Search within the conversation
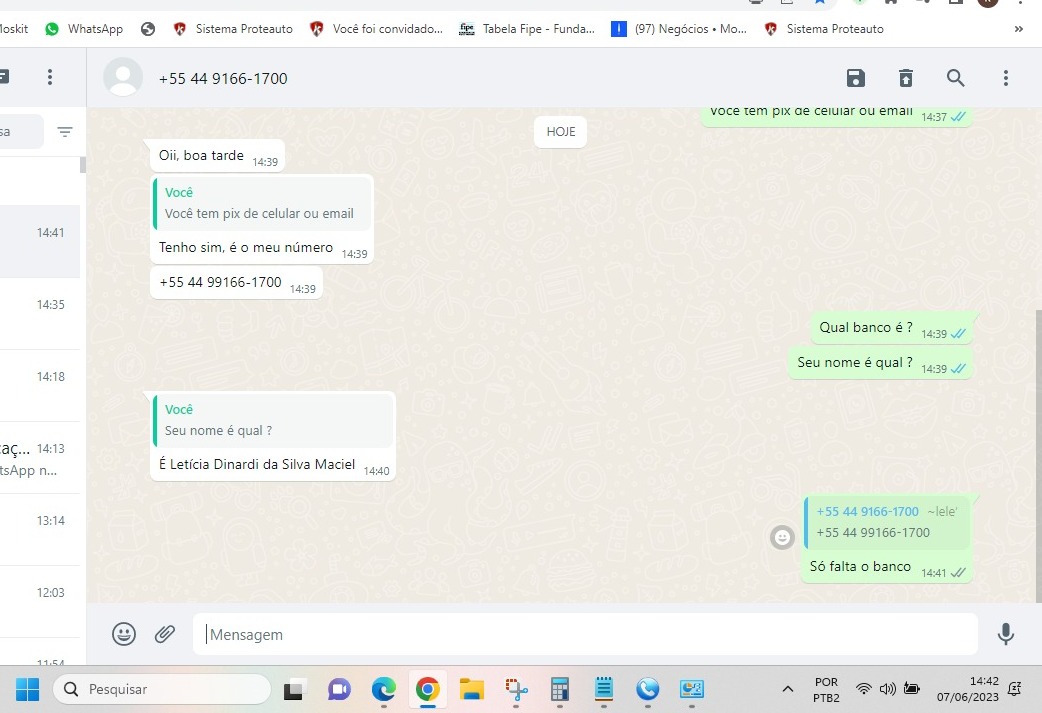The height and width of the screenshot is (713, 1042). 955,78
